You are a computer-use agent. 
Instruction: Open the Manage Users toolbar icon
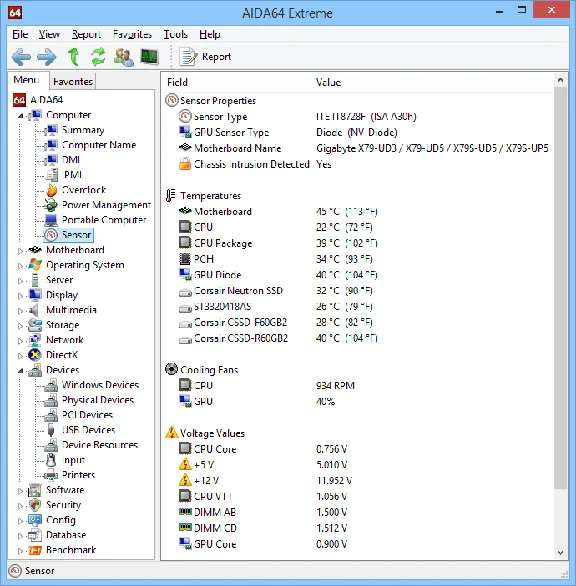click(x=124, y=57)
